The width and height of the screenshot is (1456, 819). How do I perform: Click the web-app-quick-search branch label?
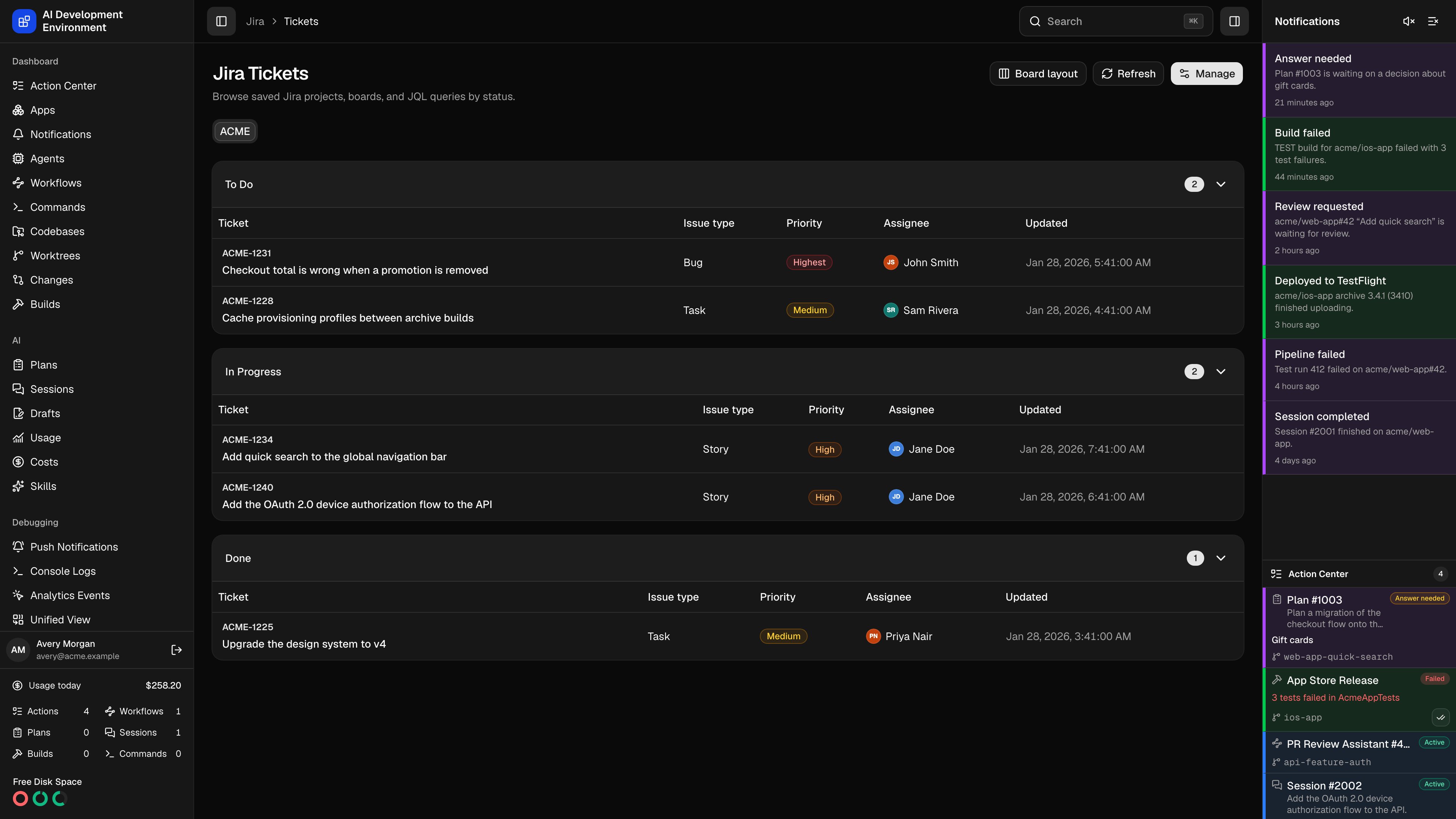click(x=1337, y=657)
